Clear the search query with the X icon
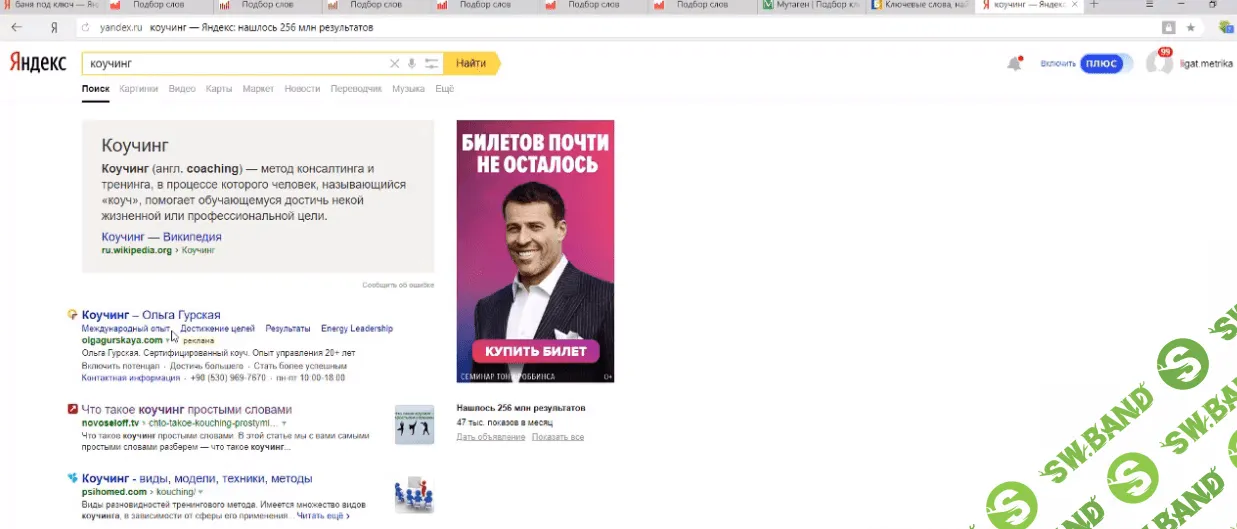The width and height of the screenshot is (1237, 529). coord(394,64)
